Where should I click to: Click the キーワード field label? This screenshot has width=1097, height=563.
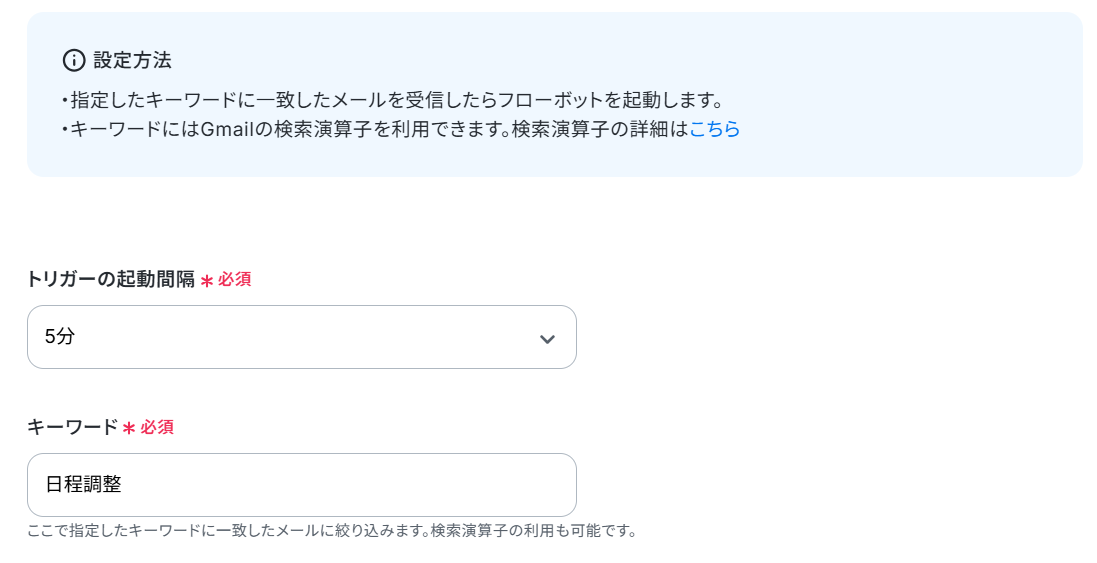click(x=72, y=427)
